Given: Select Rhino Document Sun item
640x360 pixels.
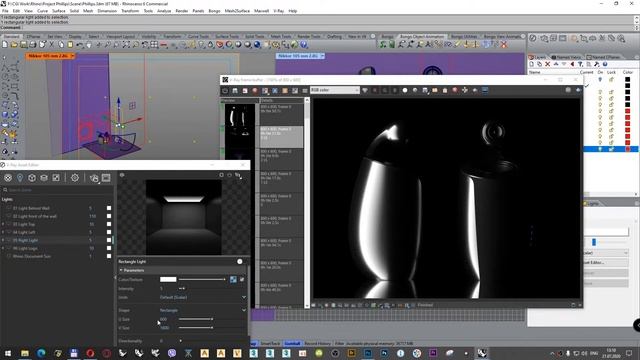Looking at the screenshot, I should pyautogui.click(x=32, y=256).
